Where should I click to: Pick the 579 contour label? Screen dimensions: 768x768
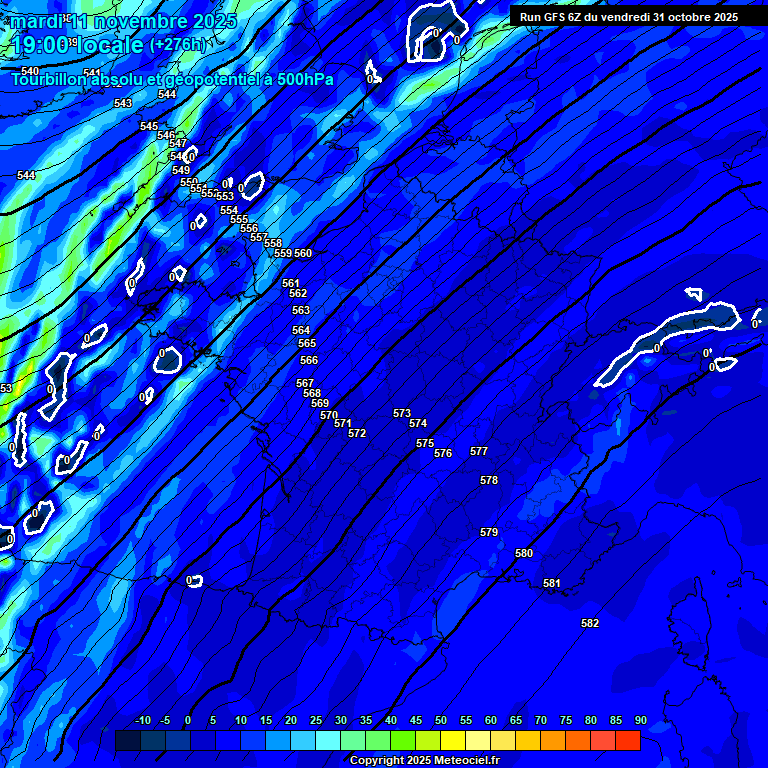[489, 533]
